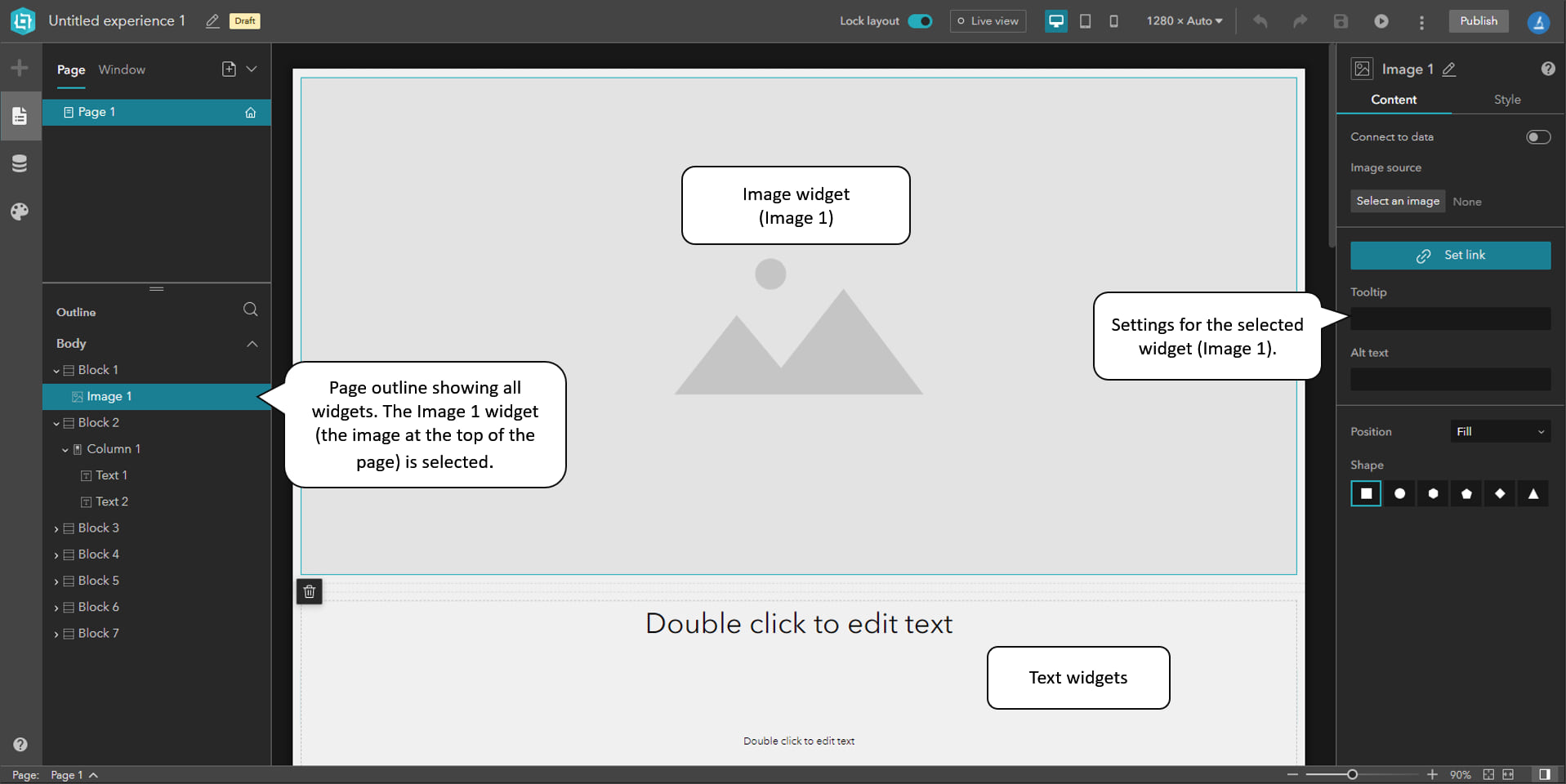Toggle the Lock layout switch
Viewport: 1566px width, 784px height.
point(921,21)
